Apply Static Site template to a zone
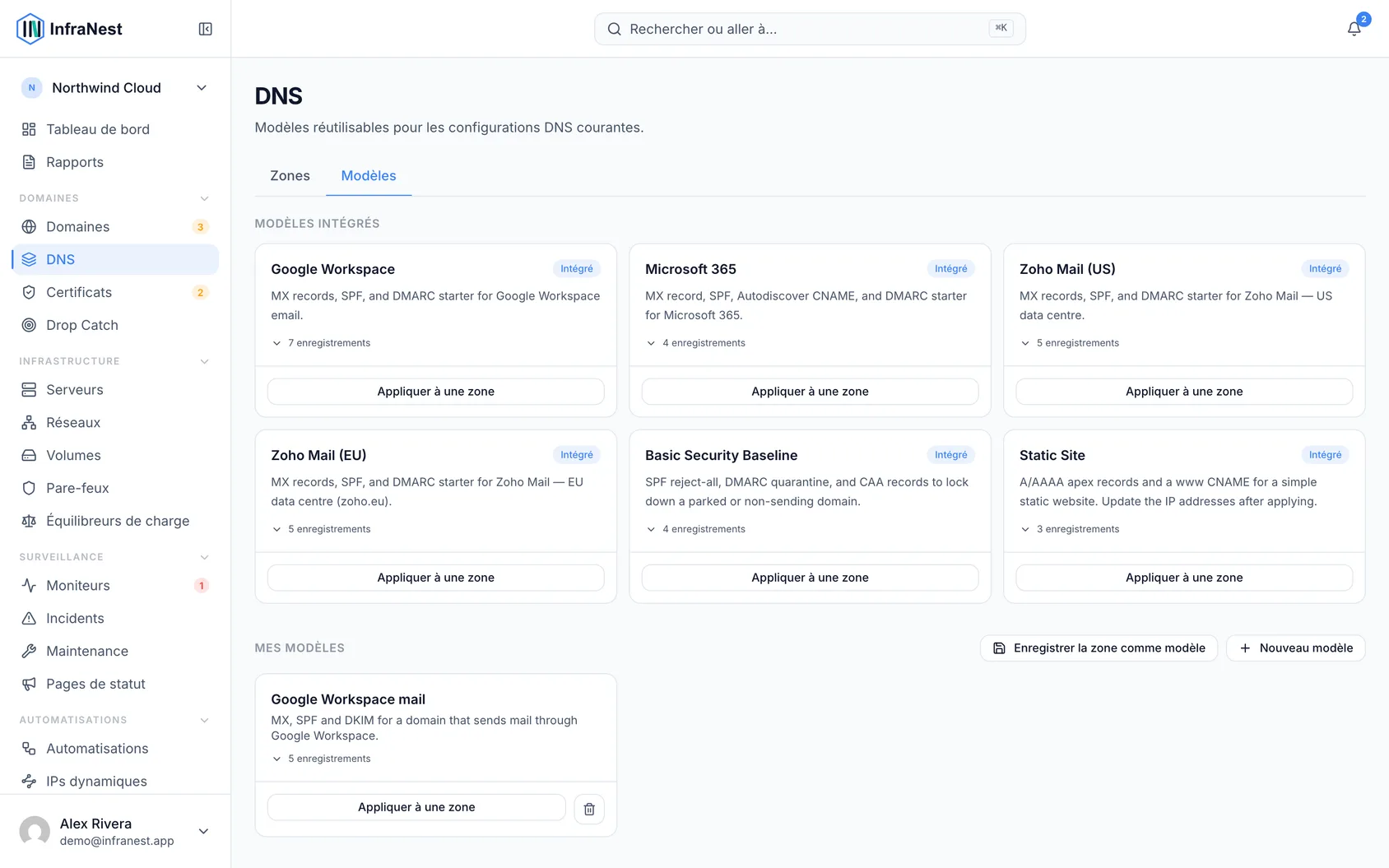 [x=1184, y=578]
